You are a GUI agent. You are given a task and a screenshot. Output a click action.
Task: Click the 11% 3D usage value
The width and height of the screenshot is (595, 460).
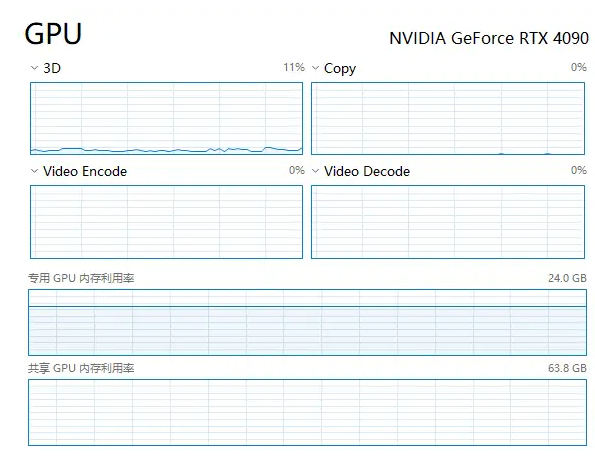294,68
